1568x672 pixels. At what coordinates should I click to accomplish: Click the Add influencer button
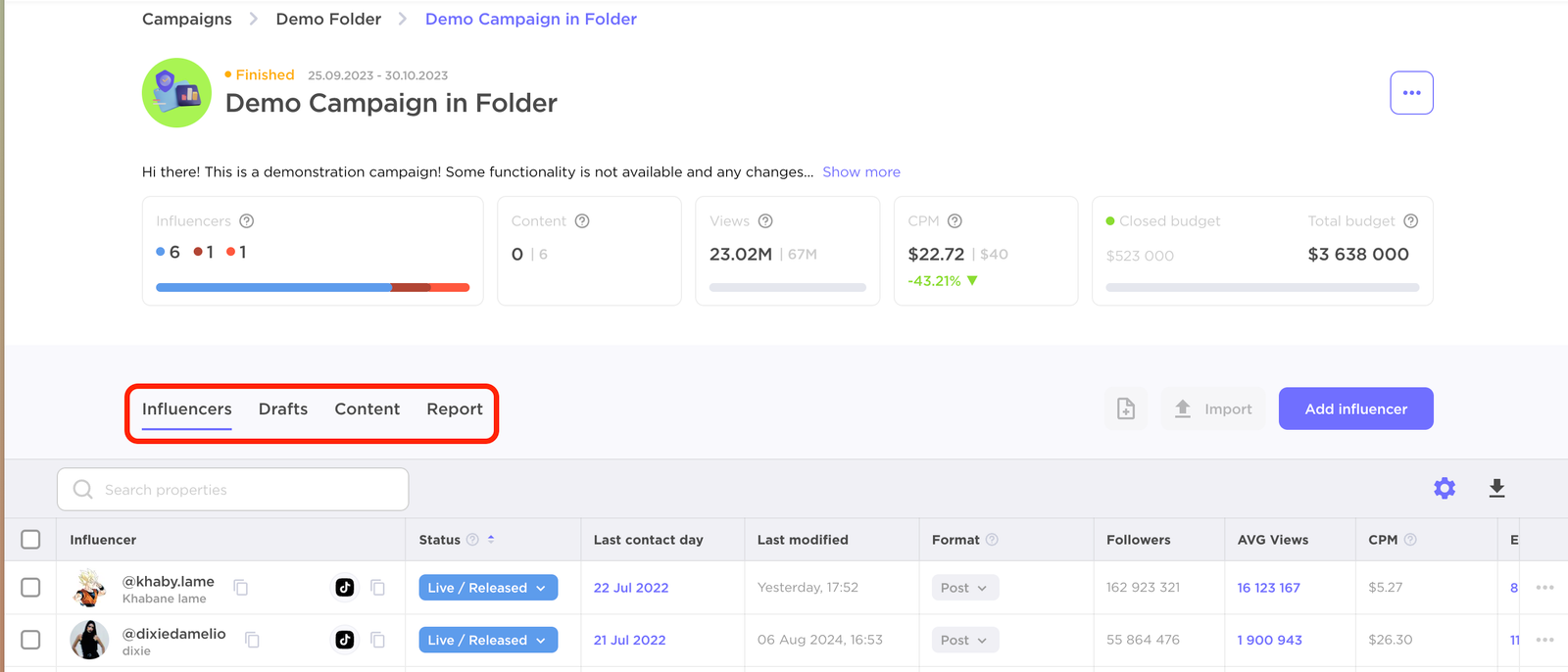tap(1355, 408)
